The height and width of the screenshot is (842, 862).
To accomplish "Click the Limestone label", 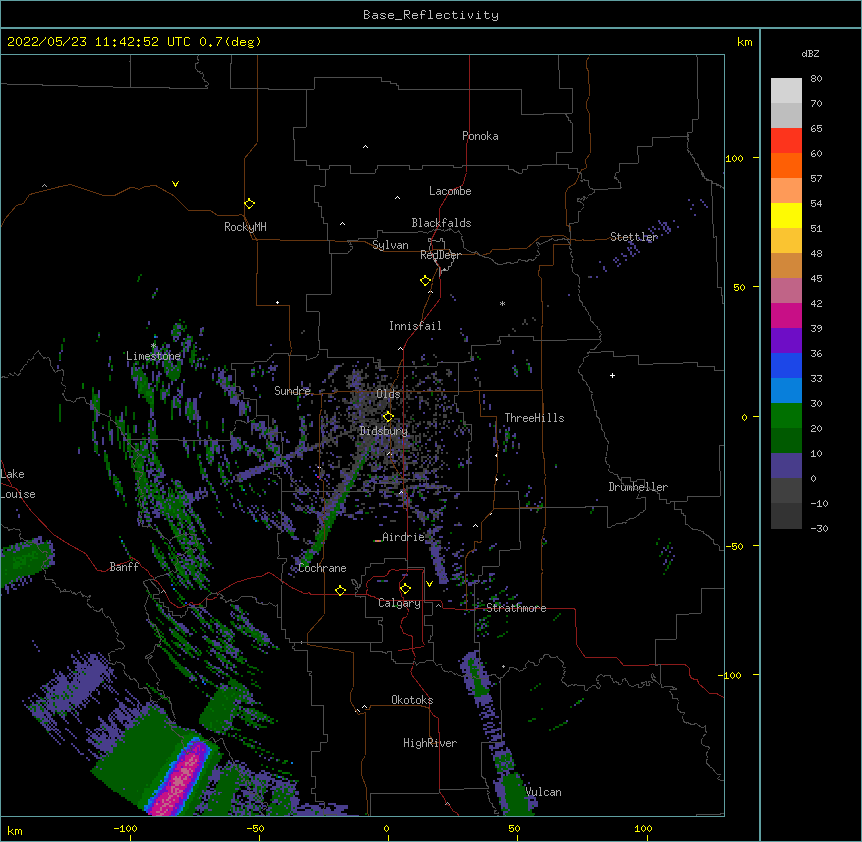I will (x=153, y=356).
